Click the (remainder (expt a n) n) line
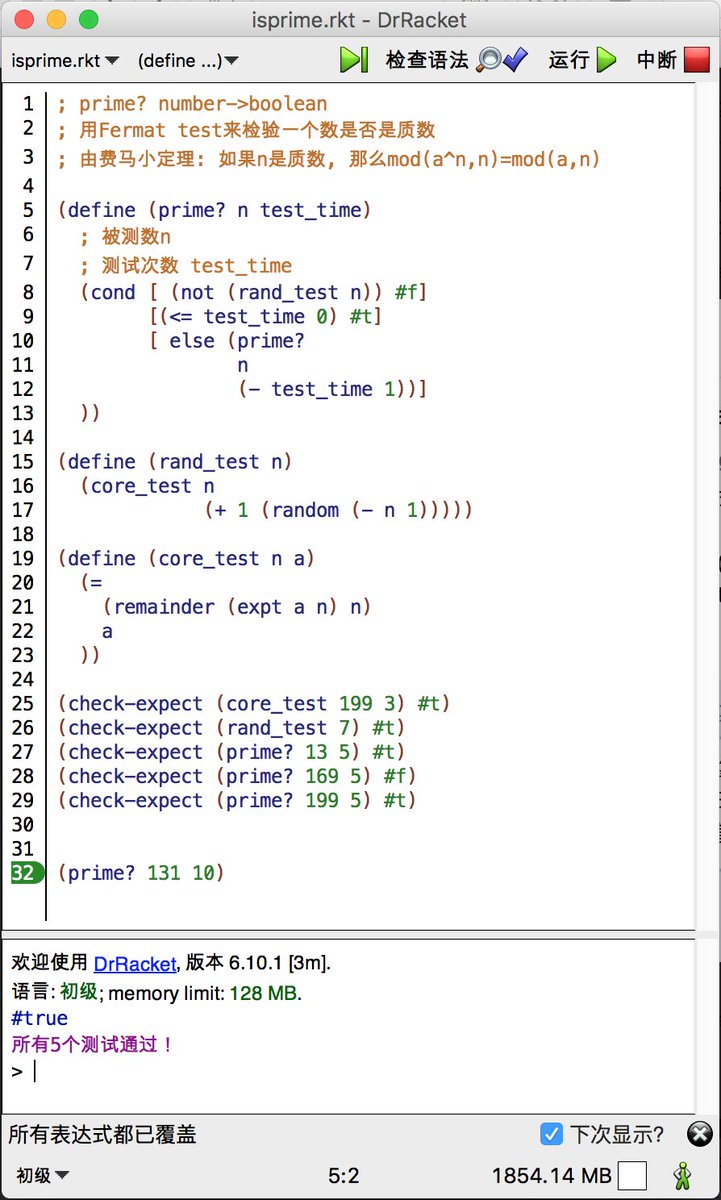The height and width of the screenshot is (1200, 721). [x=237, y=607]
